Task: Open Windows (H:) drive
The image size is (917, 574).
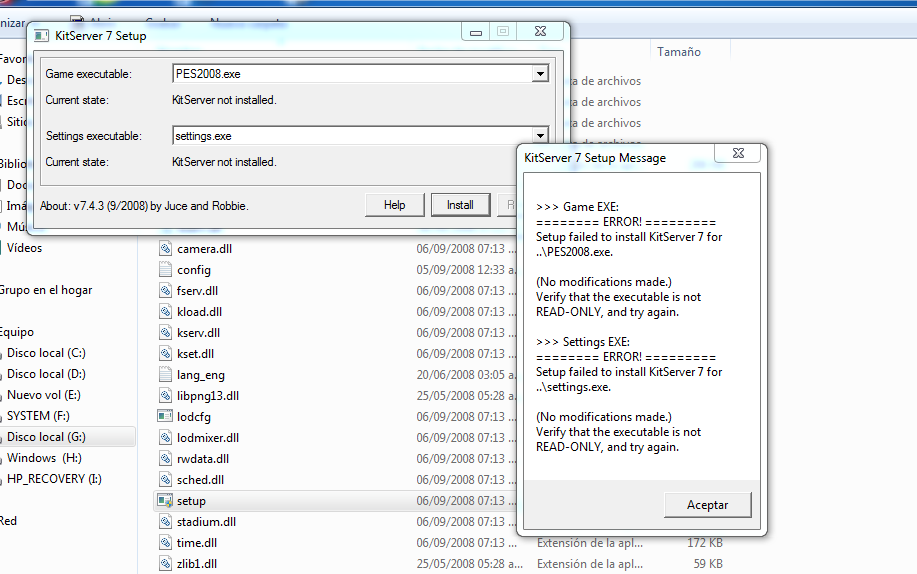Action: tap(44, 458)
